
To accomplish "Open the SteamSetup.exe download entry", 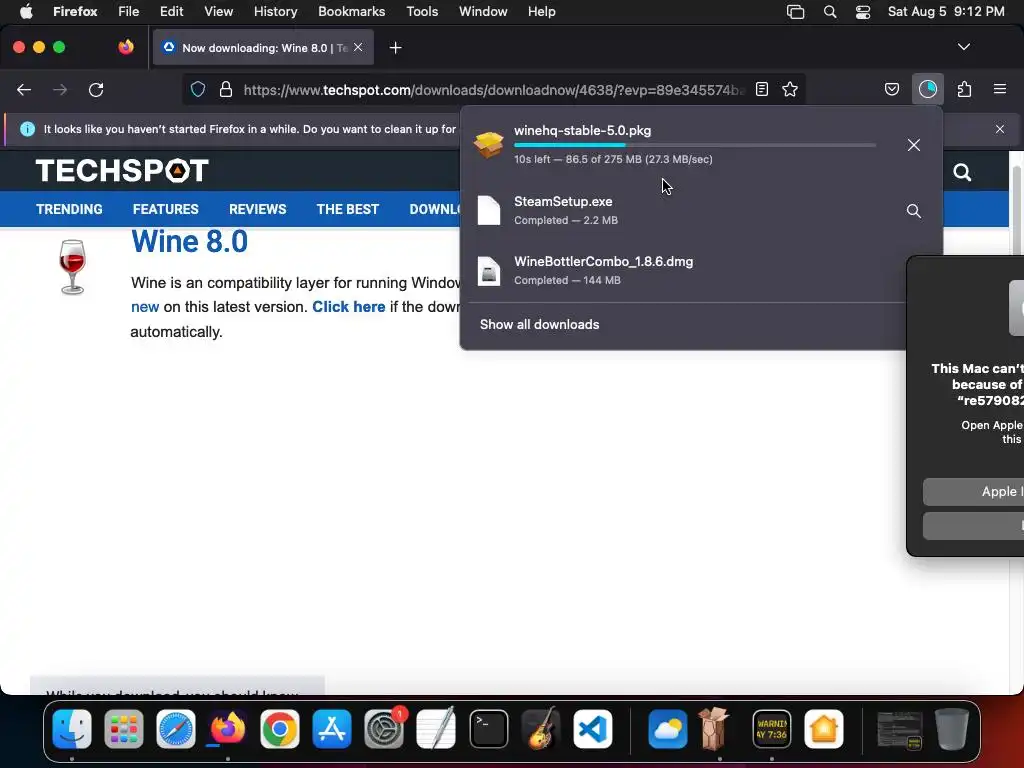I will (684, 210).
